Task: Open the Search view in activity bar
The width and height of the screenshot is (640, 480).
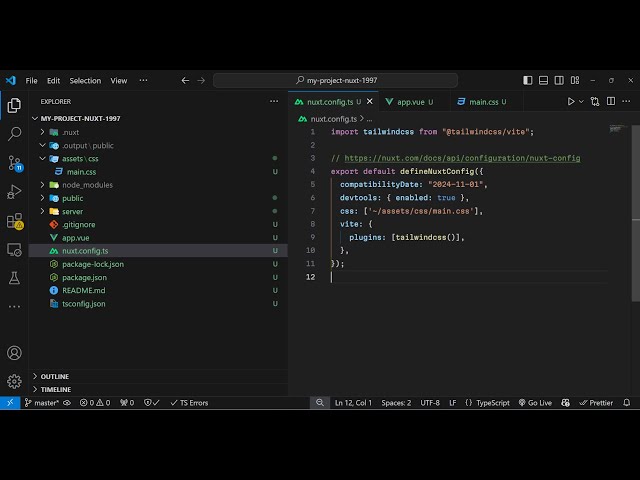Action: (14, 133)
